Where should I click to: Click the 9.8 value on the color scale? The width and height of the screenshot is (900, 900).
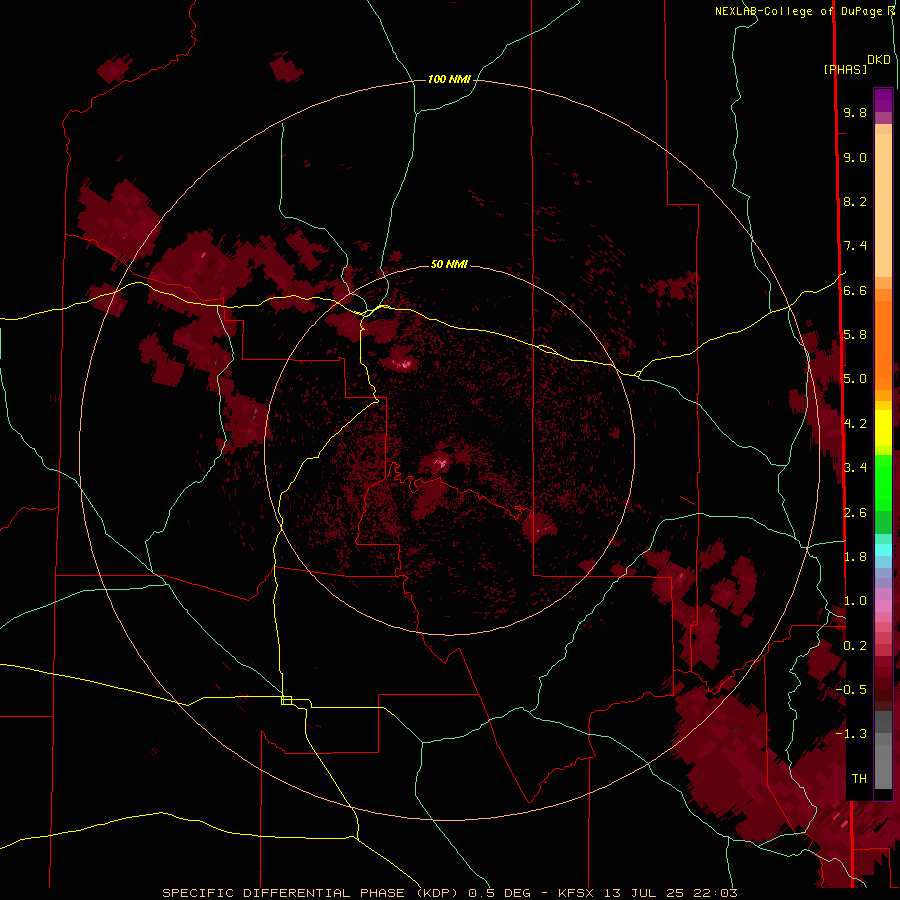point(855,112)
